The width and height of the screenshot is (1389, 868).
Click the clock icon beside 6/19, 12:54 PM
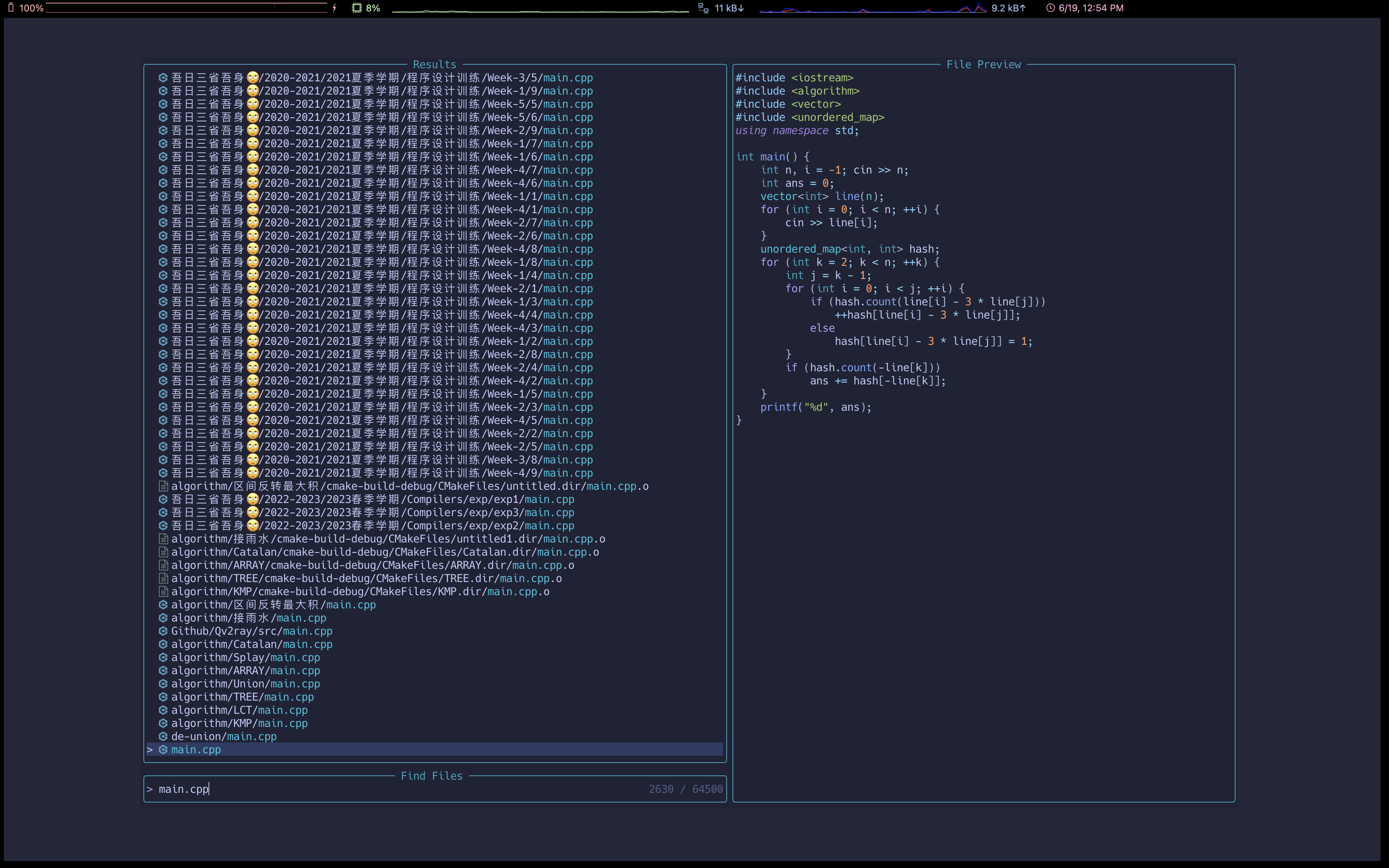coord(1050,8)
